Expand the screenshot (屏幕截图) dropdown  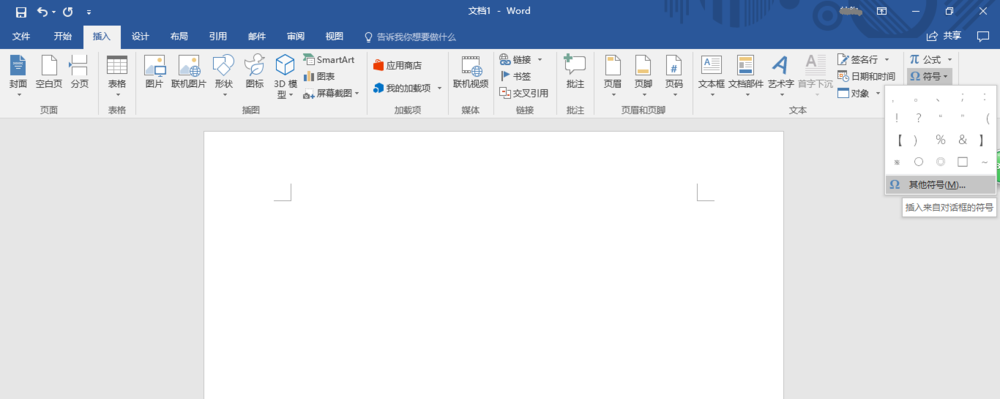pyautogui.click(x=357, y=93)
